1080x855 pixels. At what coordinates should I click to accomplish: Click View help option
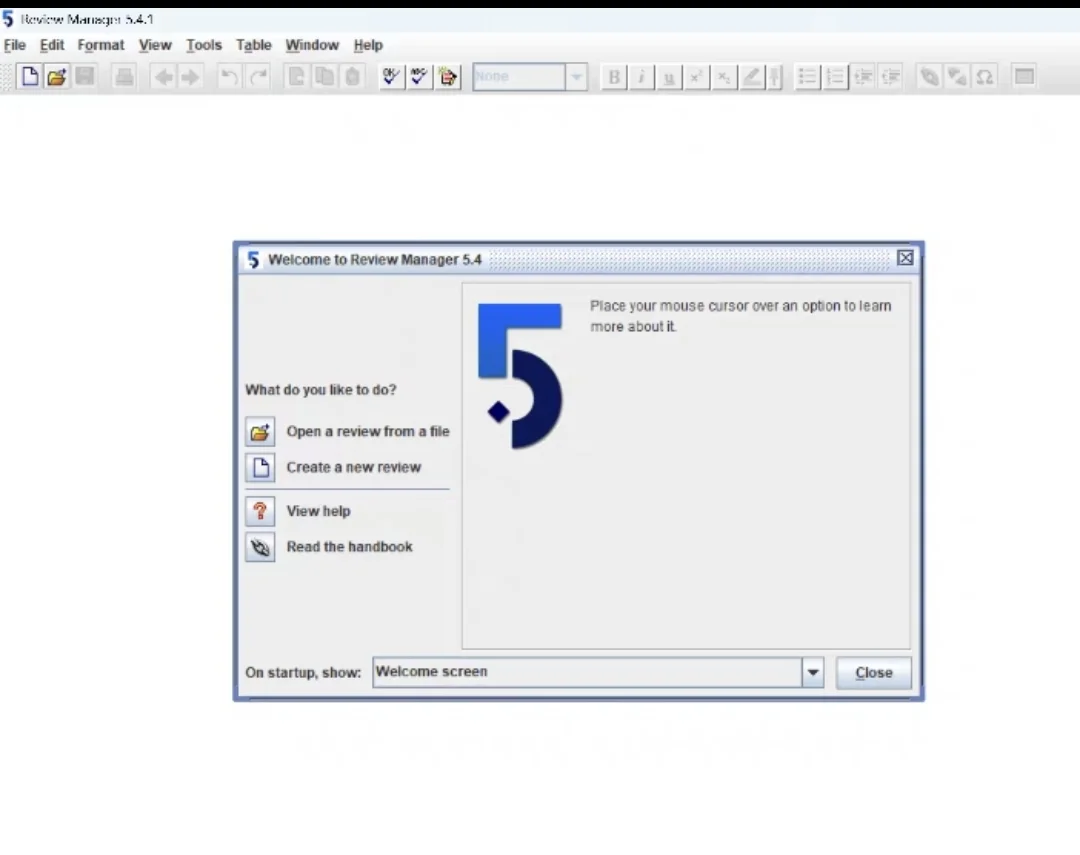[x=298, y=511]
